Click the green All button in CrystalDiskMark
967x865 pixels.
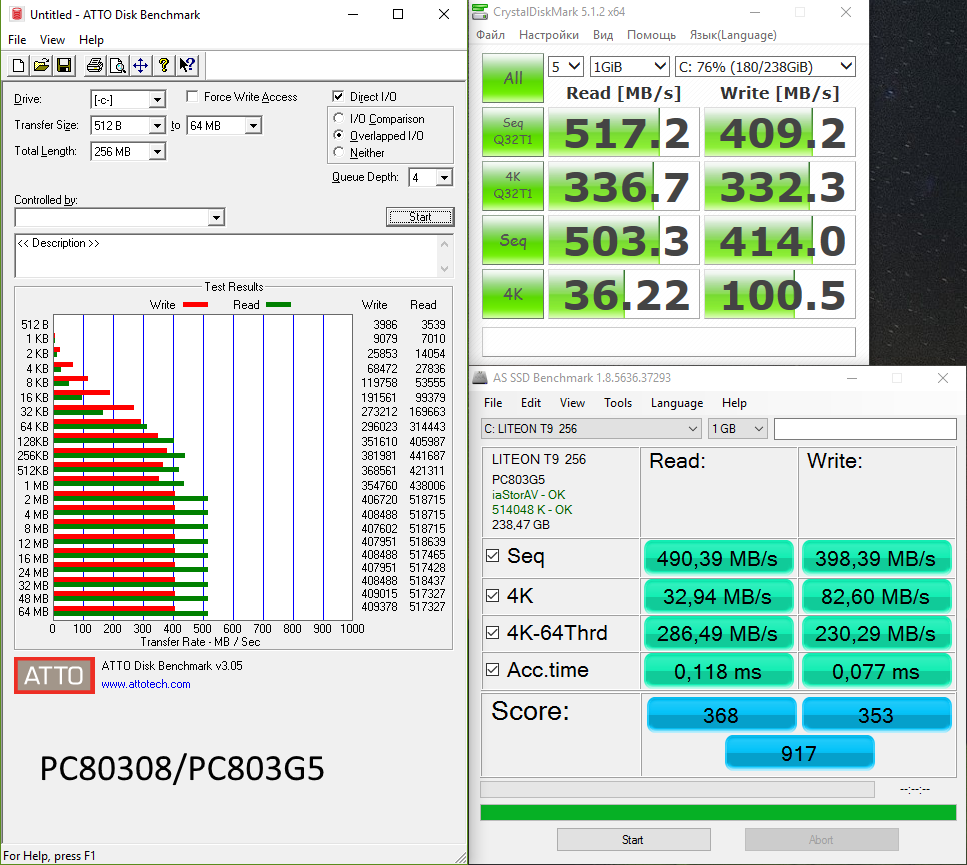click(513, 78)
